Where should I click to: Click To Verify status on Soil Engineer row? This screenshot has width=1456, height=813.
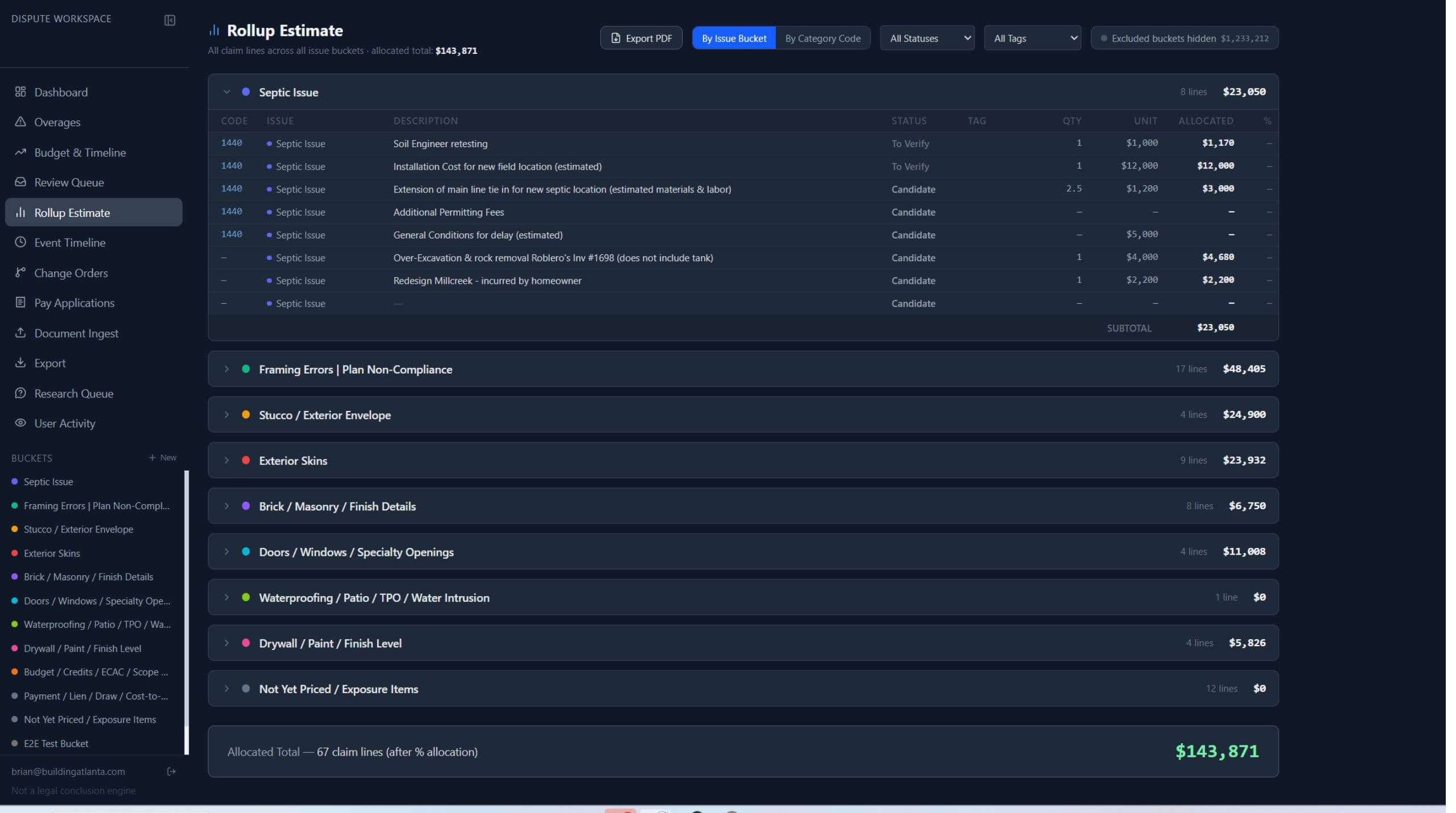tap(910, 144)
